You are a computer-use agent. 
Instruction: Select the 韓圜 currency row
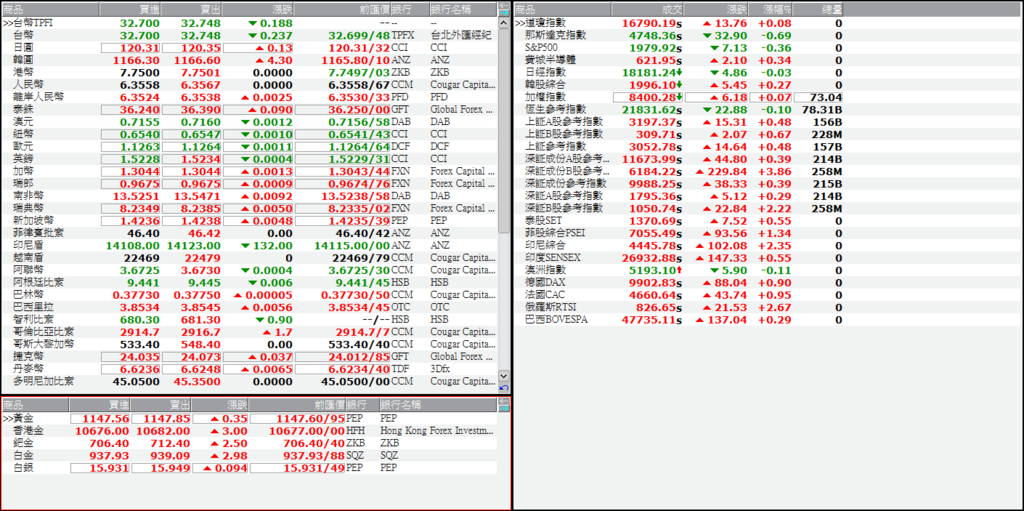249,60
